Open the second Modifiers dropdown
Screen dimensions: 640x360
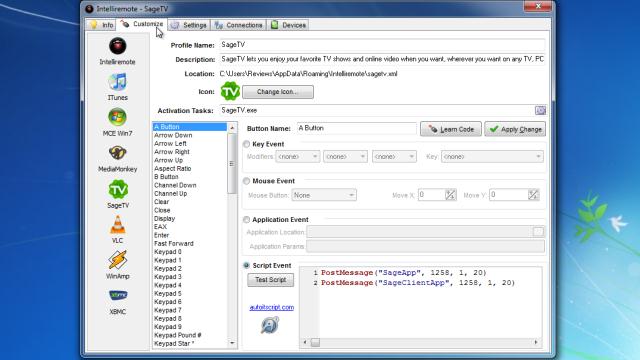tap(345, 156)
